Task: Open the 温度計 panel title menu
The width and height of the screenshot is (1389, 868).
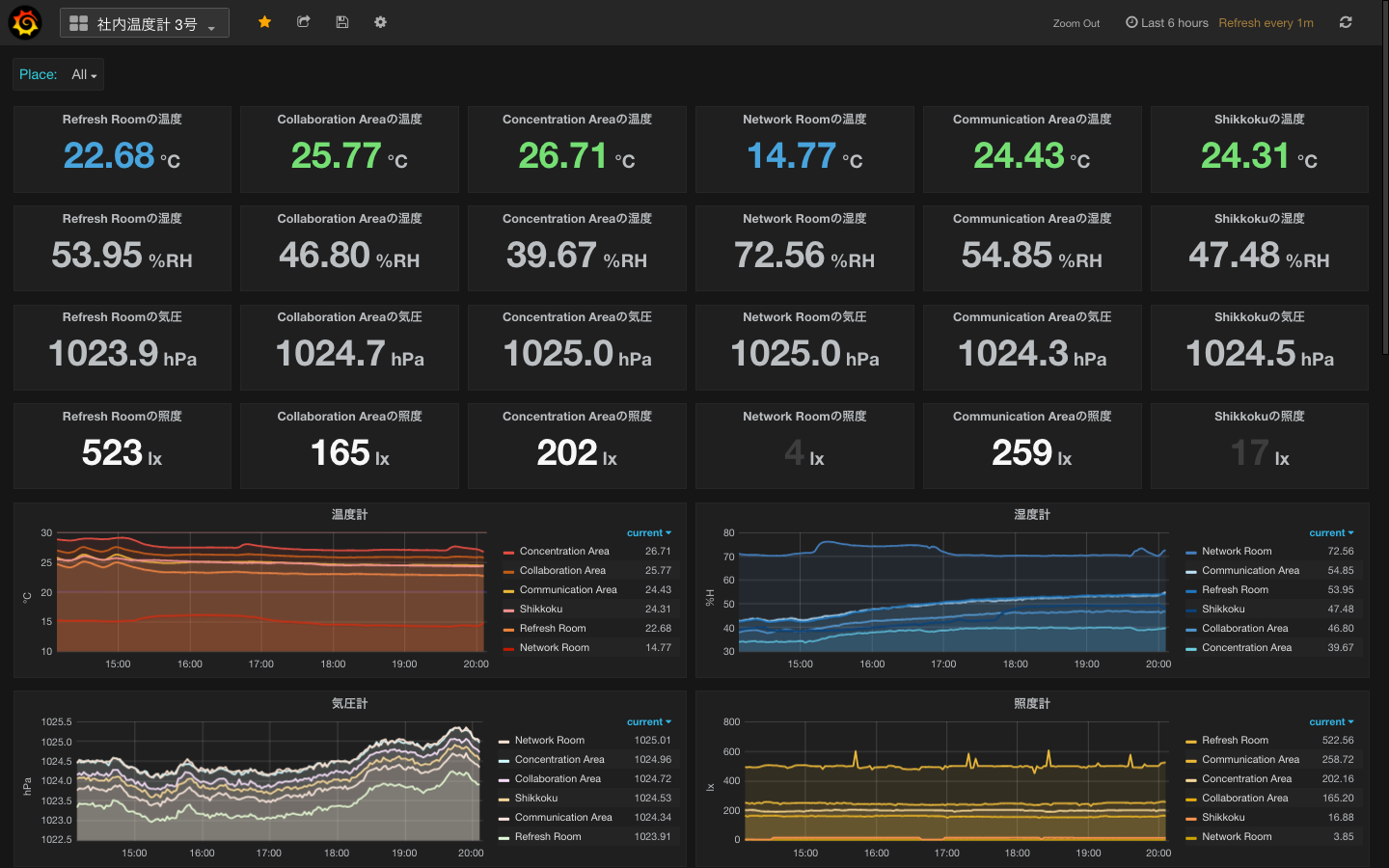Action: coord(349,515)
